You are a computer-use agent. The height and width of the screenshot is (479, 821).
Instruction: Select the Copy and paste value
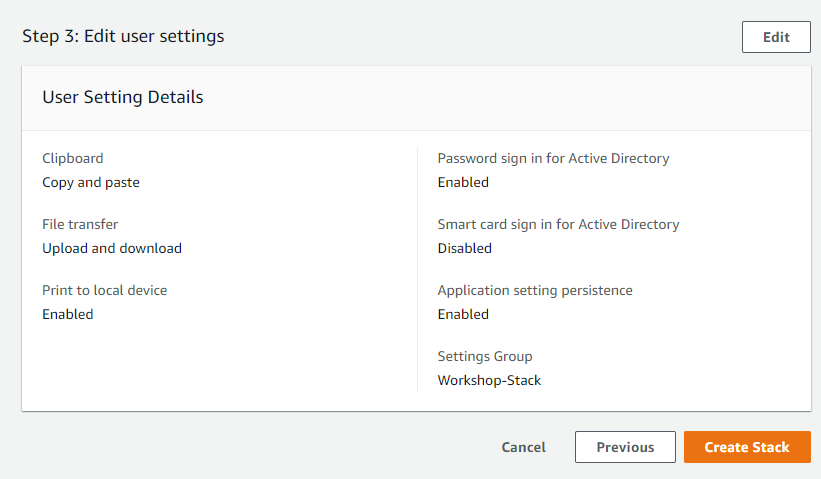[91, 182]
